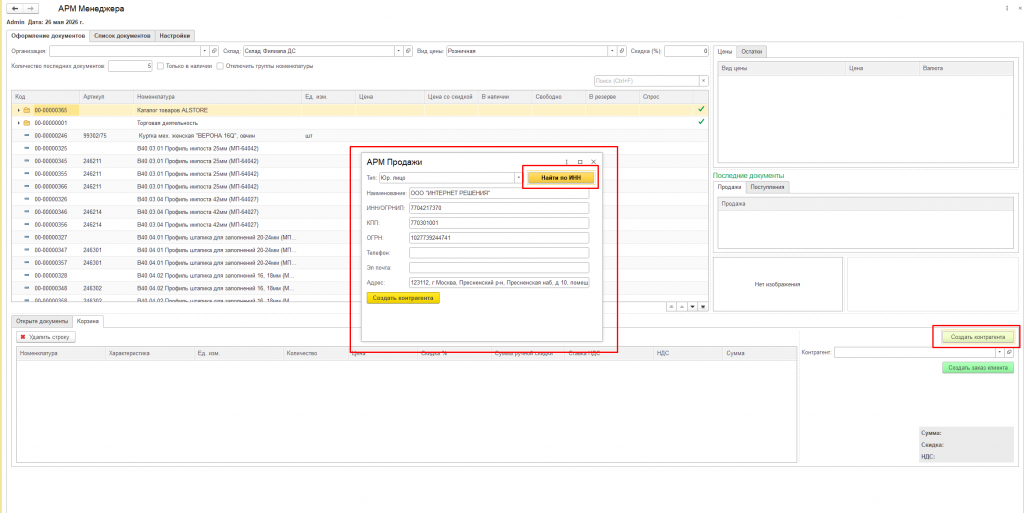Image resolution: width=1024 pixels, height=513 pixels.
Task: Click the Артикул column header
Action: click(x=106, y=97)
